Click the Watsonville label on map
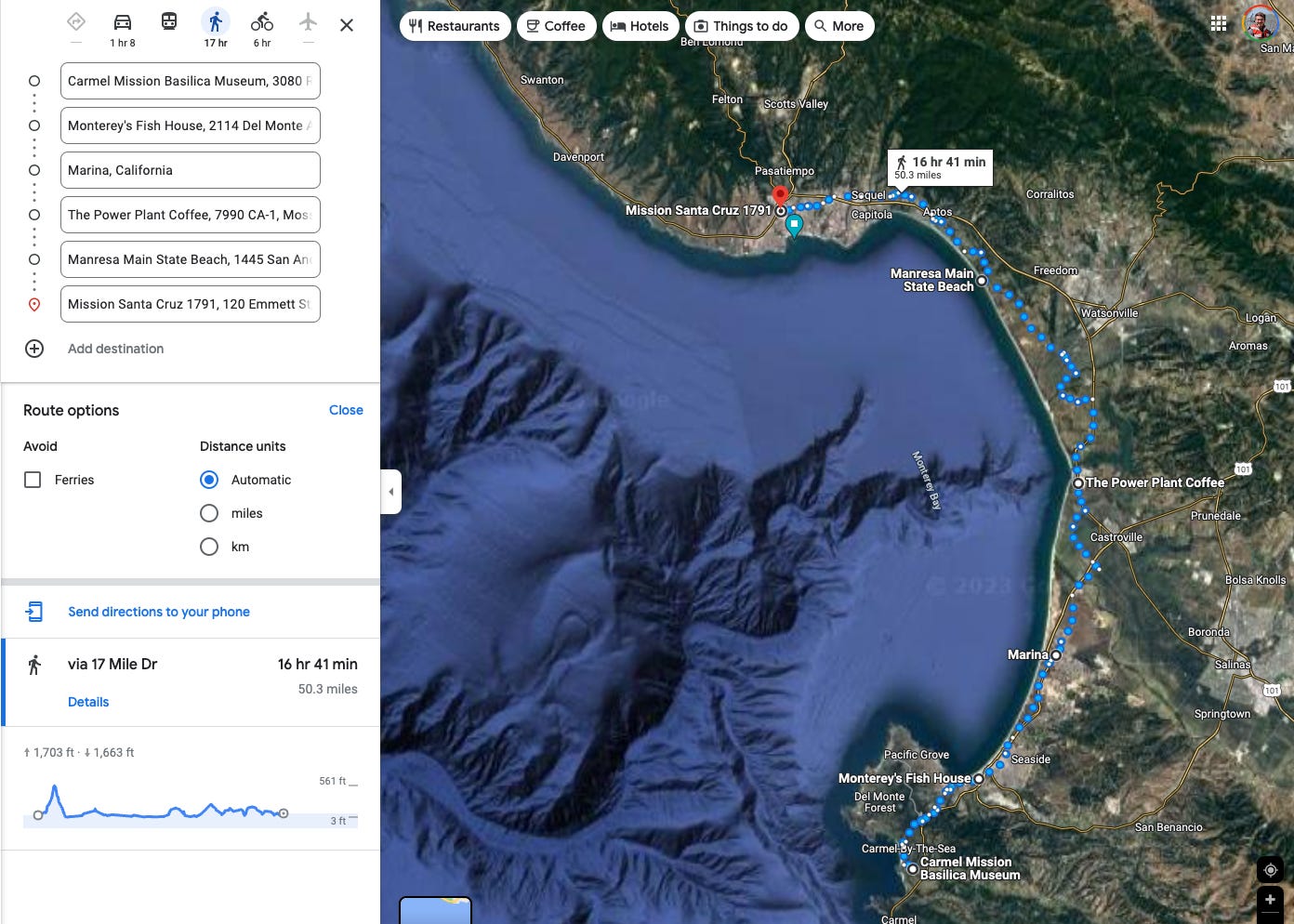The width and height of the screenshot is (1294, 924). coord(1109,313)
